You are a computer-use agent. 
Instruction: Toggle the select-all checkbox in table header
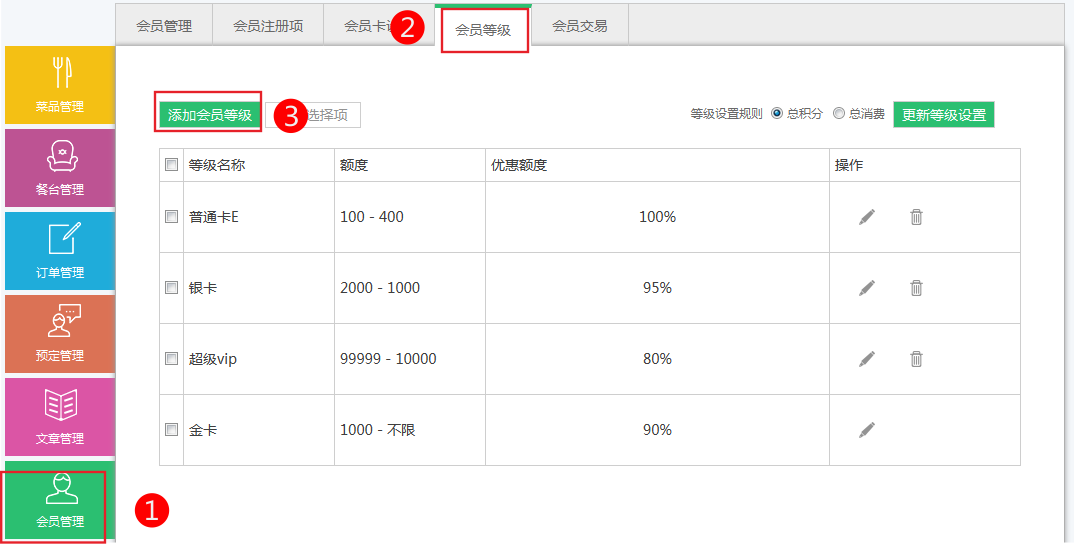[x=171, y=165]
